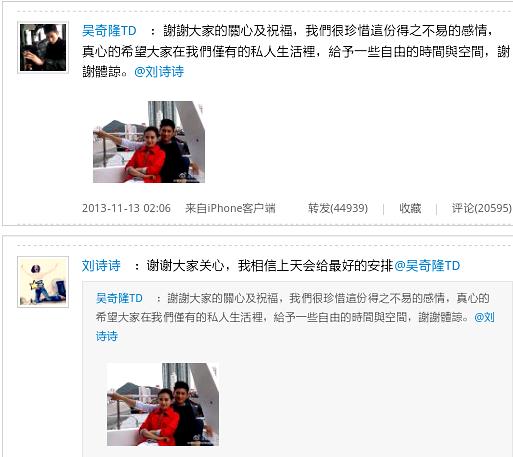Click the quoted repost text in the gray box
This screenshot has width=513, height=457.
(x=295, y=317)
